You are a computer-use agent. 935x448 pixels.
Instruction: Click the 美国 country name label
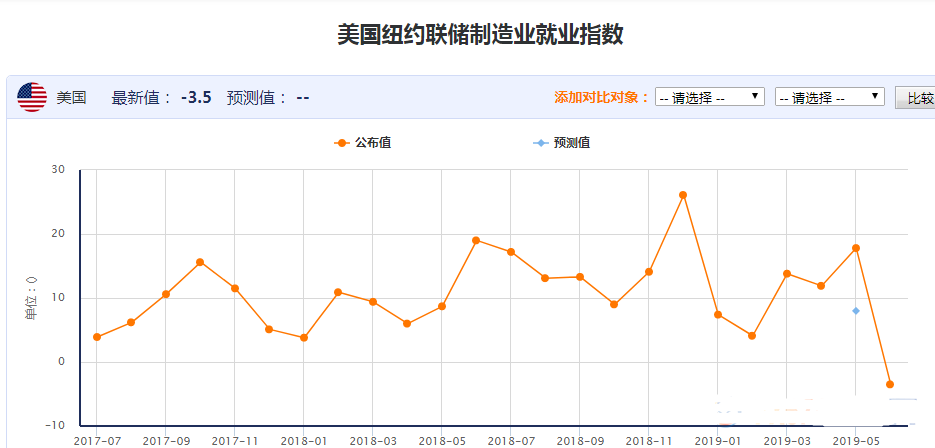click(x=71, y=98)
